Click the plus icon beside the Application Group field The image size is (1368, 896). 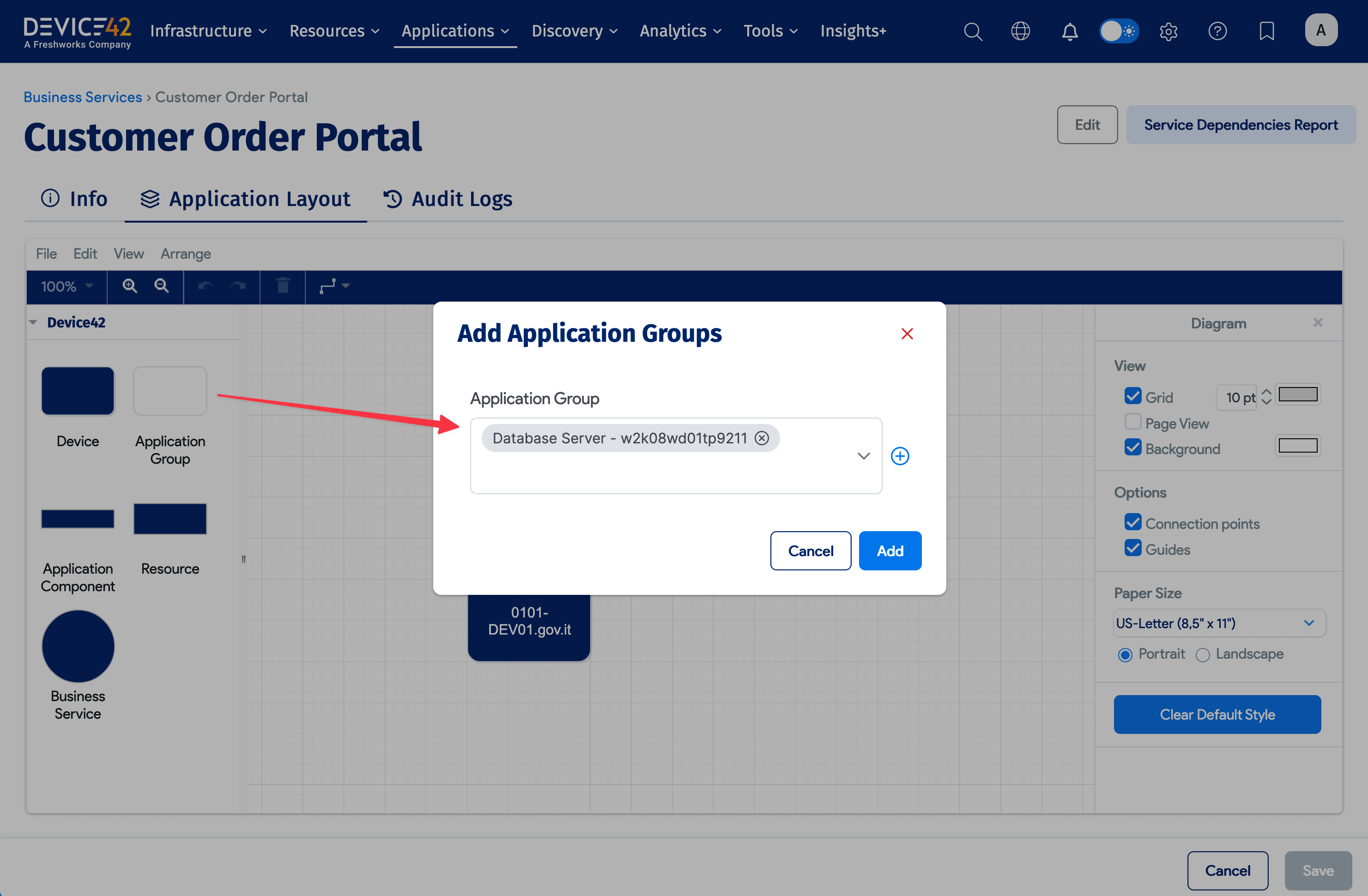(x=900, y=456)
